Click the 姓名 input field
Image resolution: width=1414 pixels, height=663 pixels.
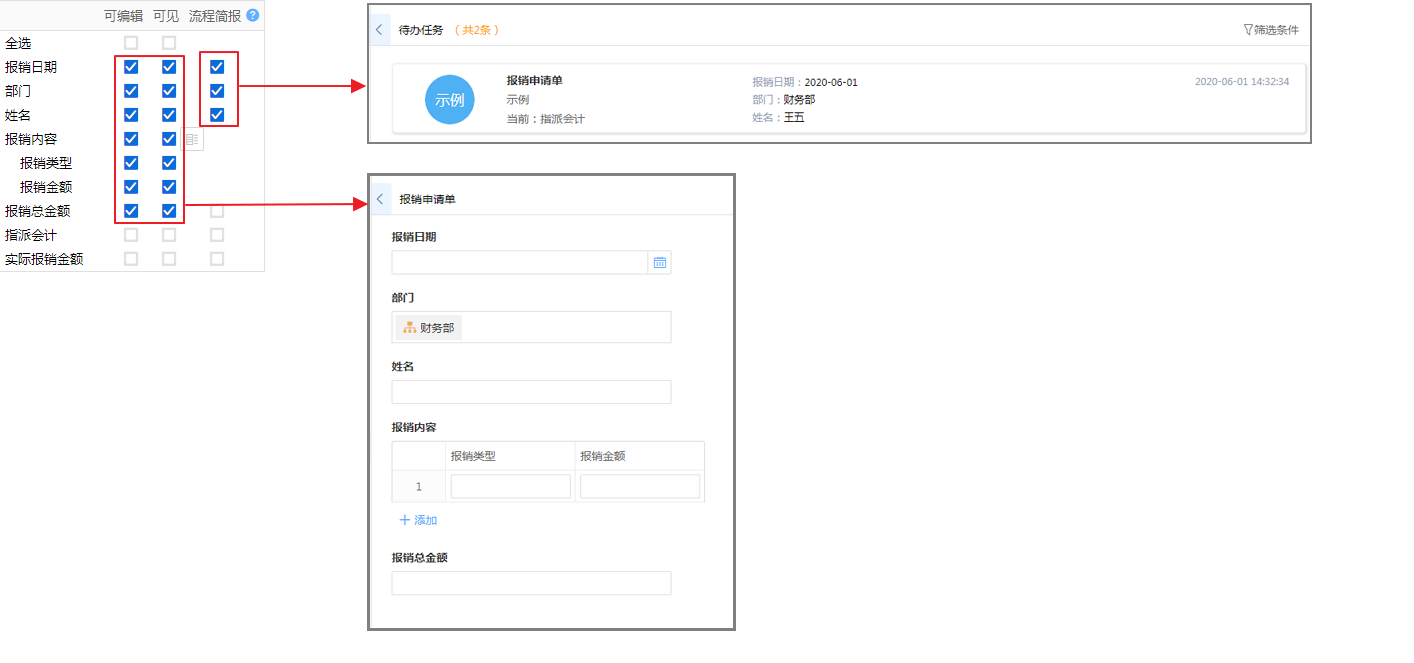click(531, 392)
